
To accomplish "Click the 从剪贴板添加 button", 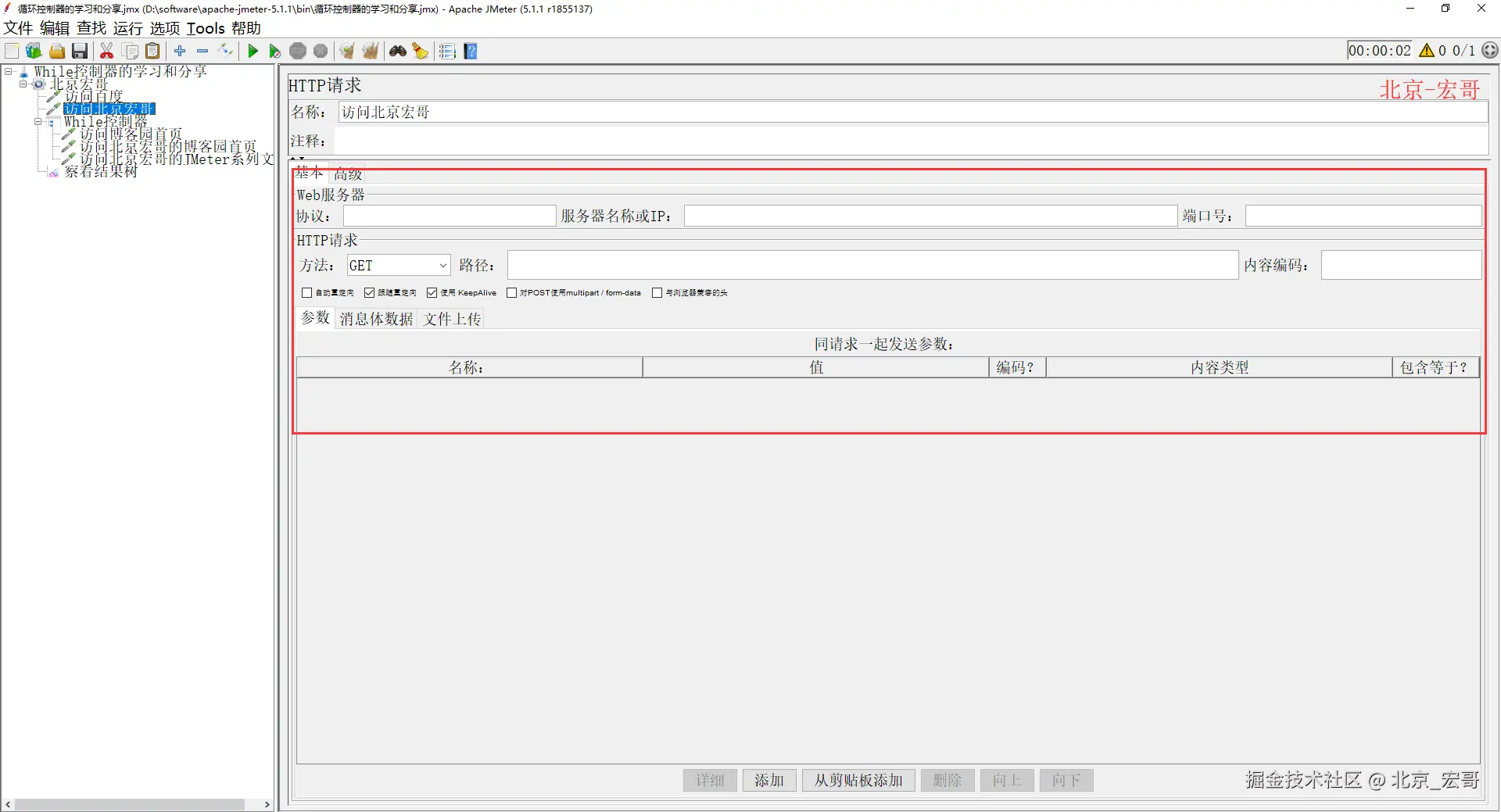I will 858,780.
